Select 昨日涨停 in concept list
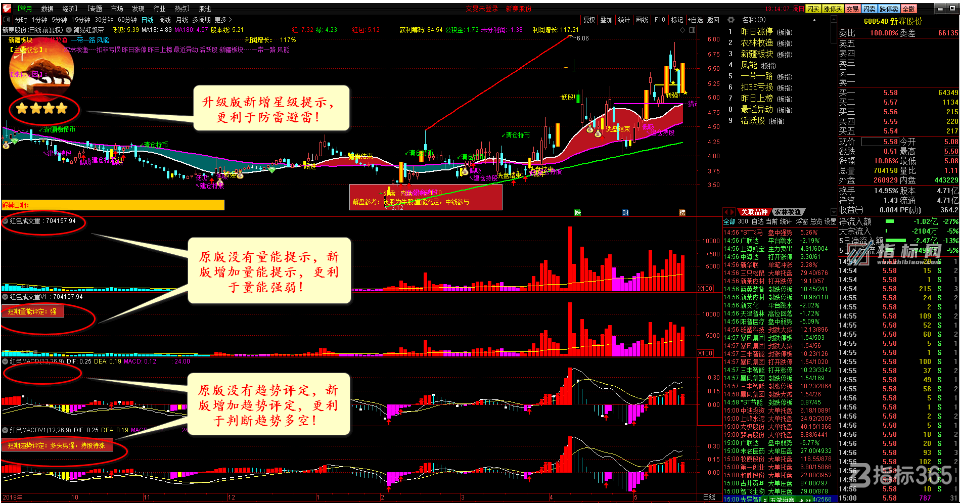The image size is (961, 503). click(x=757, y=32)
